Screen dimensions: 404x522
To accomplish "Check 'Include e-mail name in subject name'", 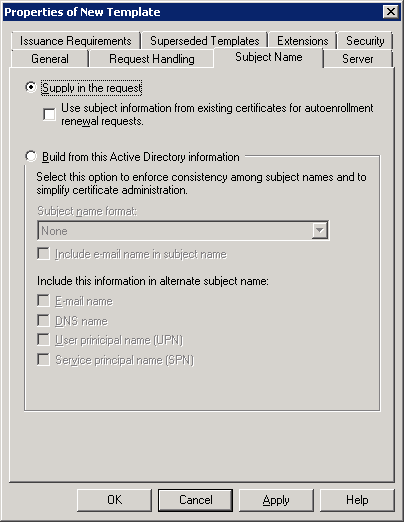I will (44, 254).
